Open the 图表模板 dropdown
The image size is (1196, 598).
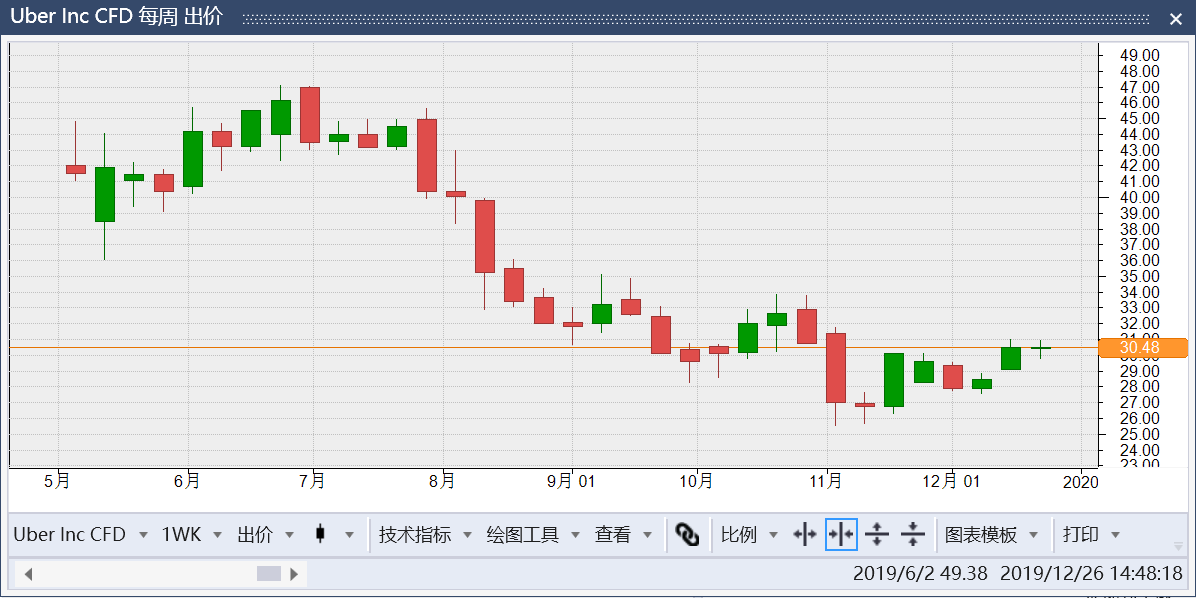992,535
